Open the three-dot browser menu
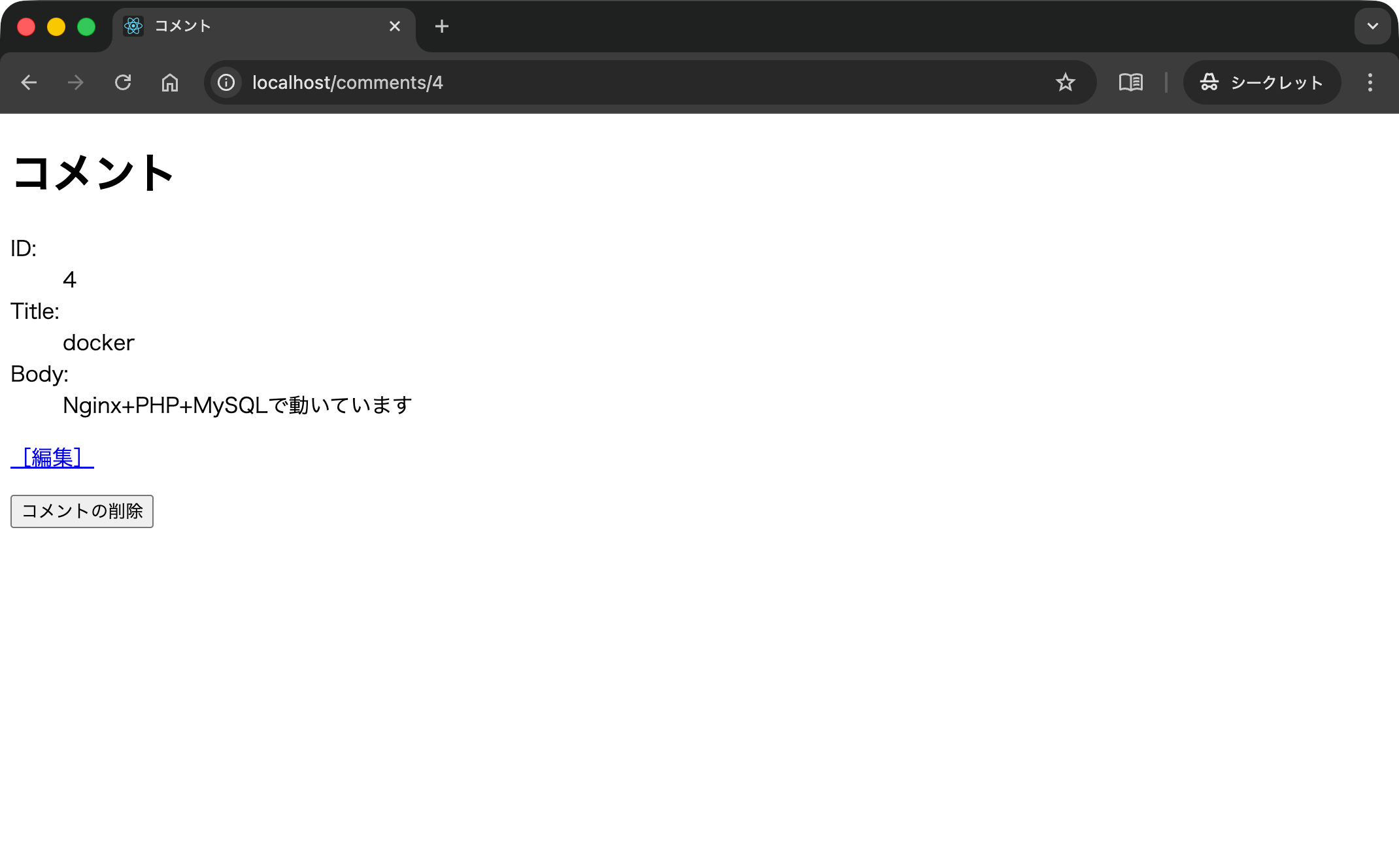This screenshot has height=868, width=1399. (x=1370, y=82)
